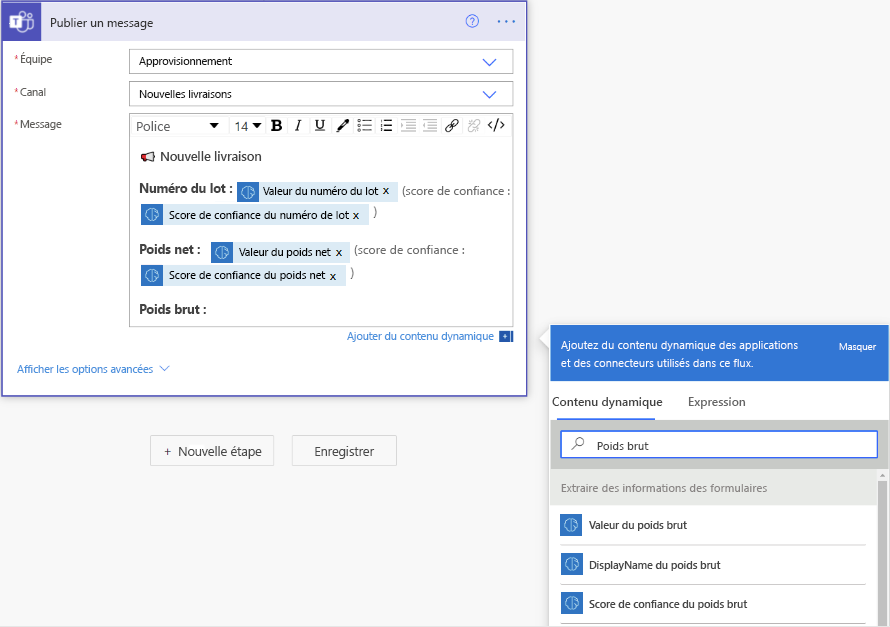Apply italic formatting
The image size is (890, 627).
tap(296, 125)
